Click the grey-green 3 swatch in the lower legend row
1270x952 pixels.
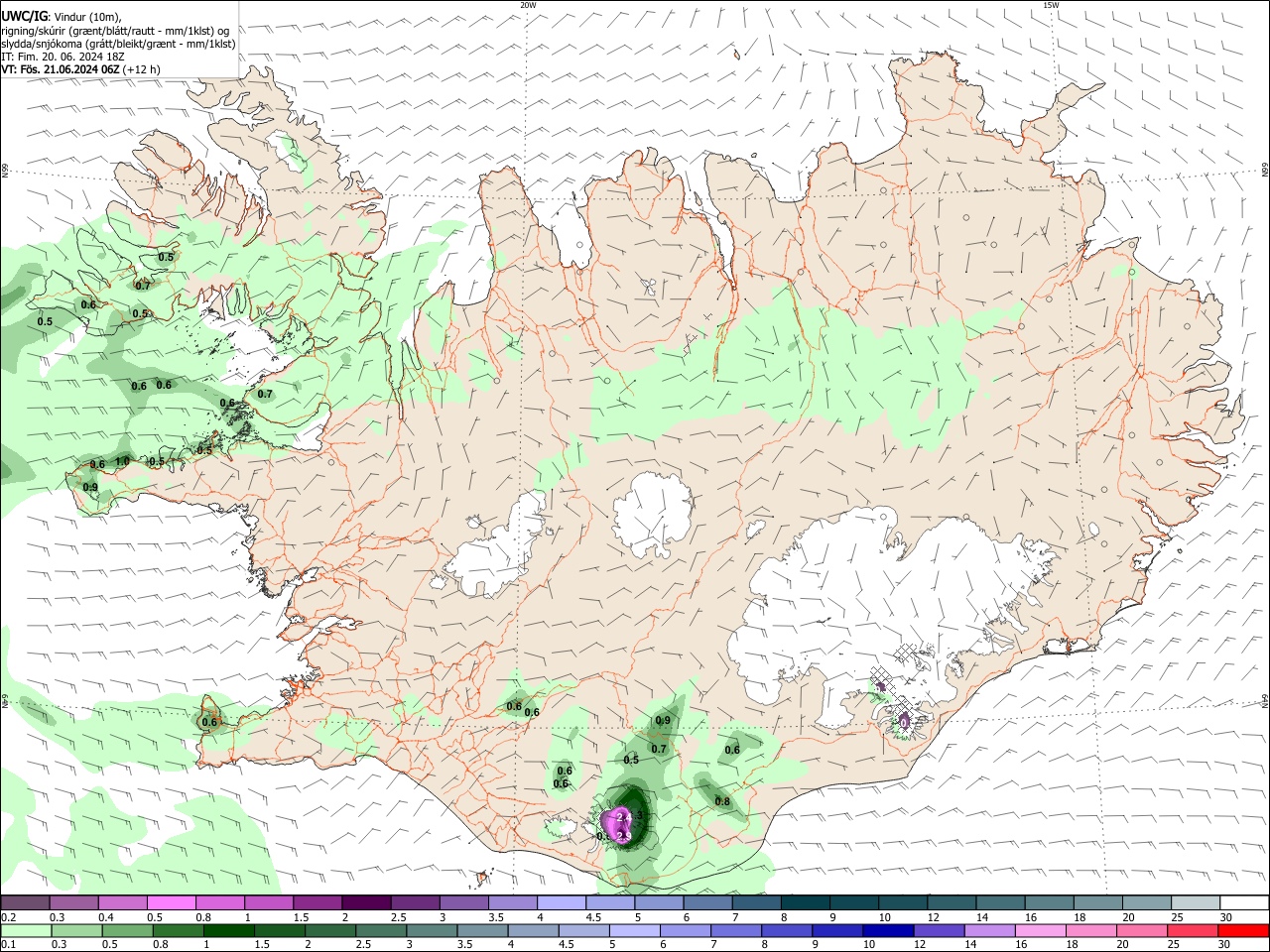pos(432,930)
